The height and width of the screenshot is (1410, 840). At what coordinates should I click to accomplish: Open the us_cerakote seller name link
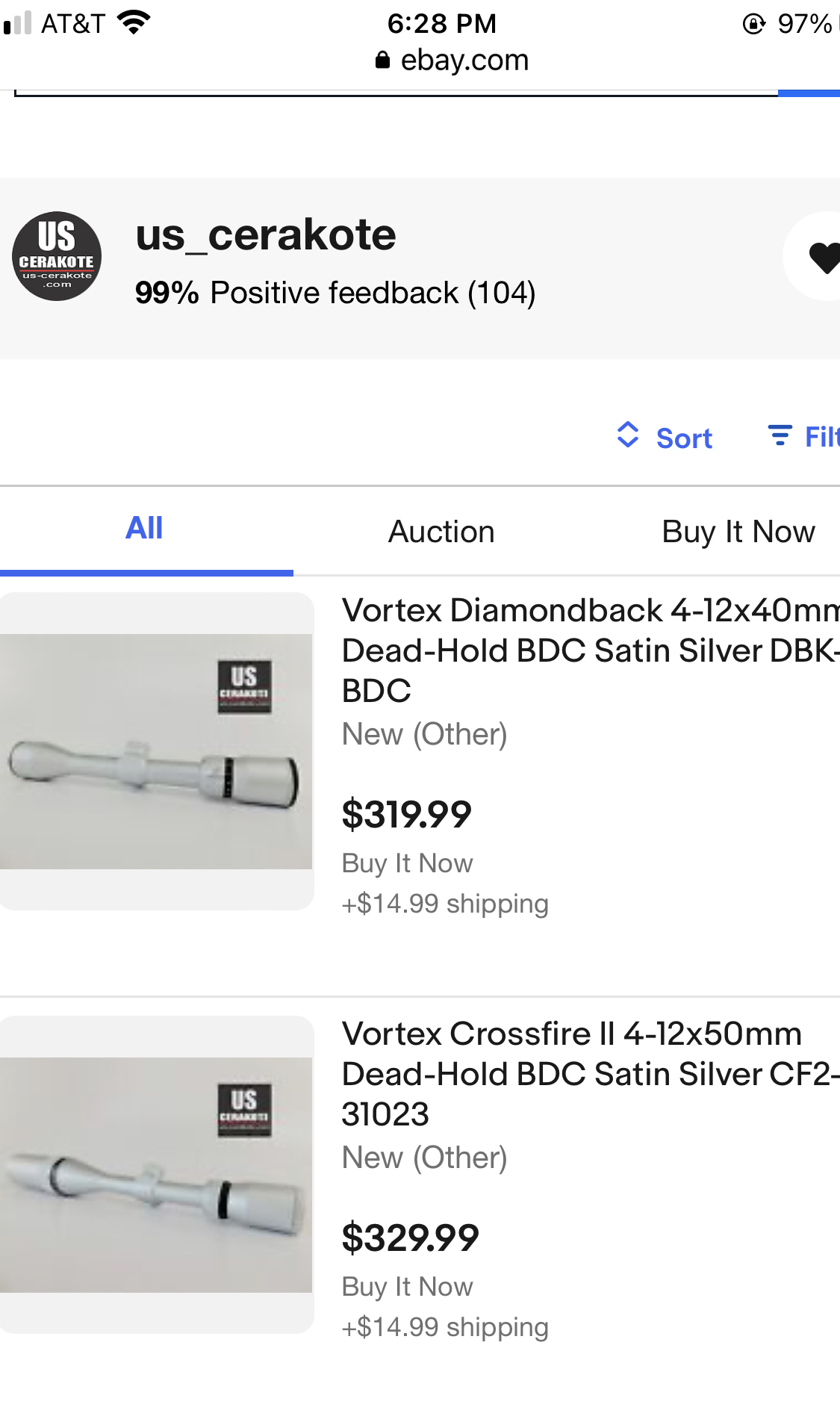[266, 235]
